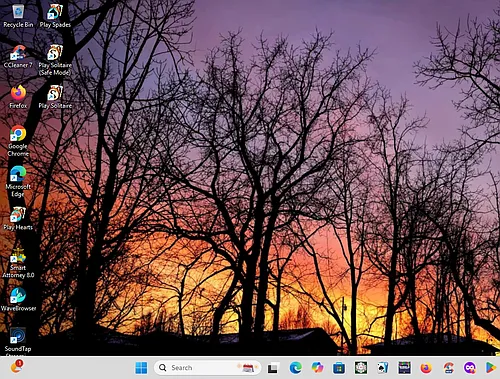The image size is (500, 379).
Task: Open the Microsoft Edge desktop shortcut
Action: (18, 182)
